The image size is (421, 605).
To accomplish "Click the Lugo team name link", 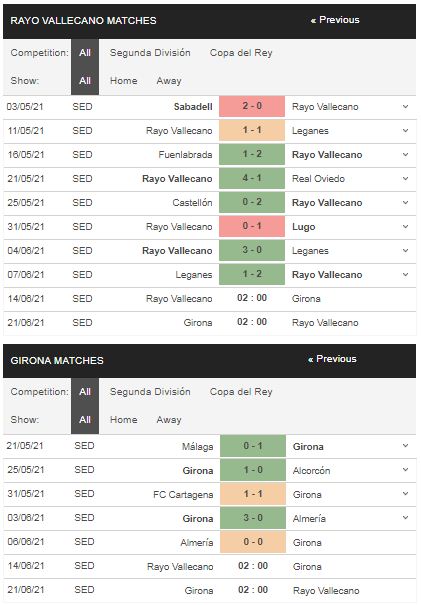I will tap(304, 227).
